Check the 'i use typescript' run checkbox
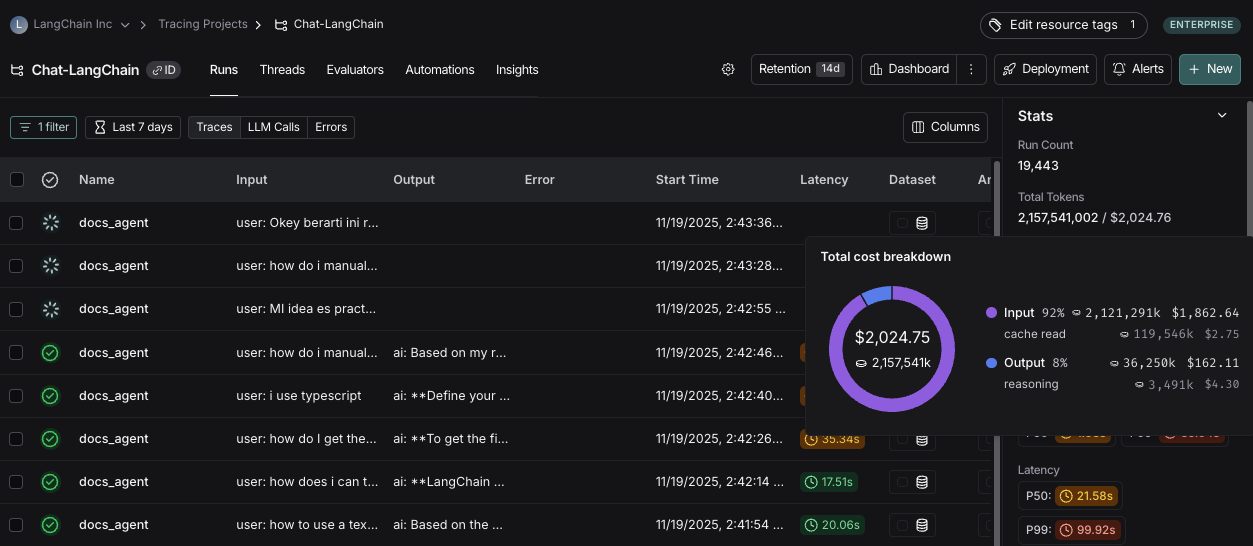This screenshot has height=546, width=1253. [x=16, y=395]
